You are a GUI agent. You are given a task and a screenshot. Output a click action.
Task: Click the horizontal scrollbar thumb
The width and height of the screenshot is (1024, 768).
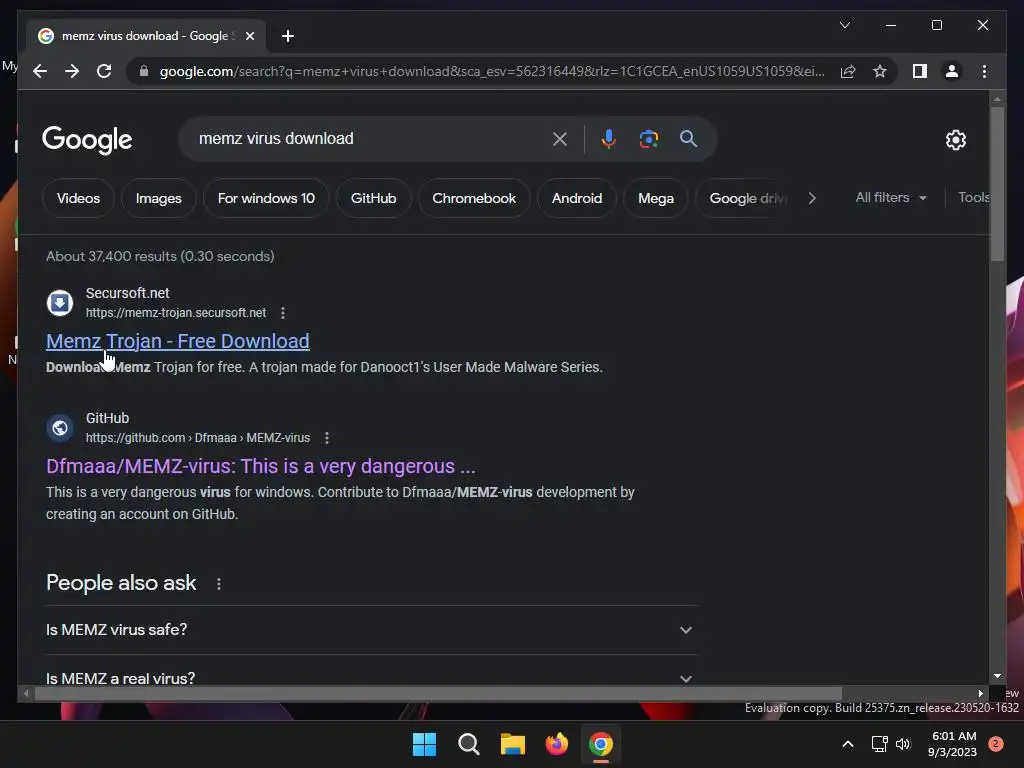(x=438, y=693)
